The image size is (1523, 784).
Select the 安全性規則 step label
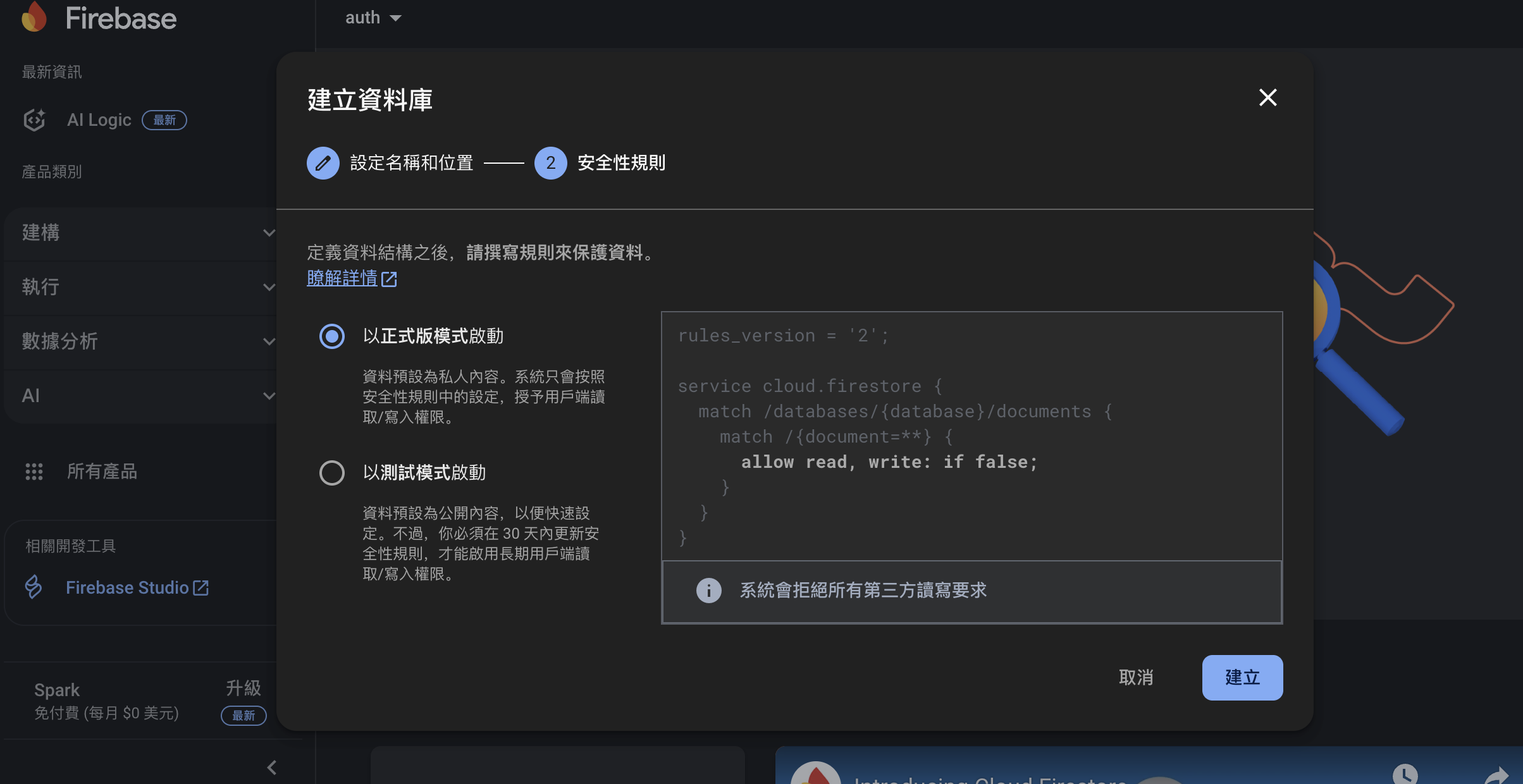622,163
